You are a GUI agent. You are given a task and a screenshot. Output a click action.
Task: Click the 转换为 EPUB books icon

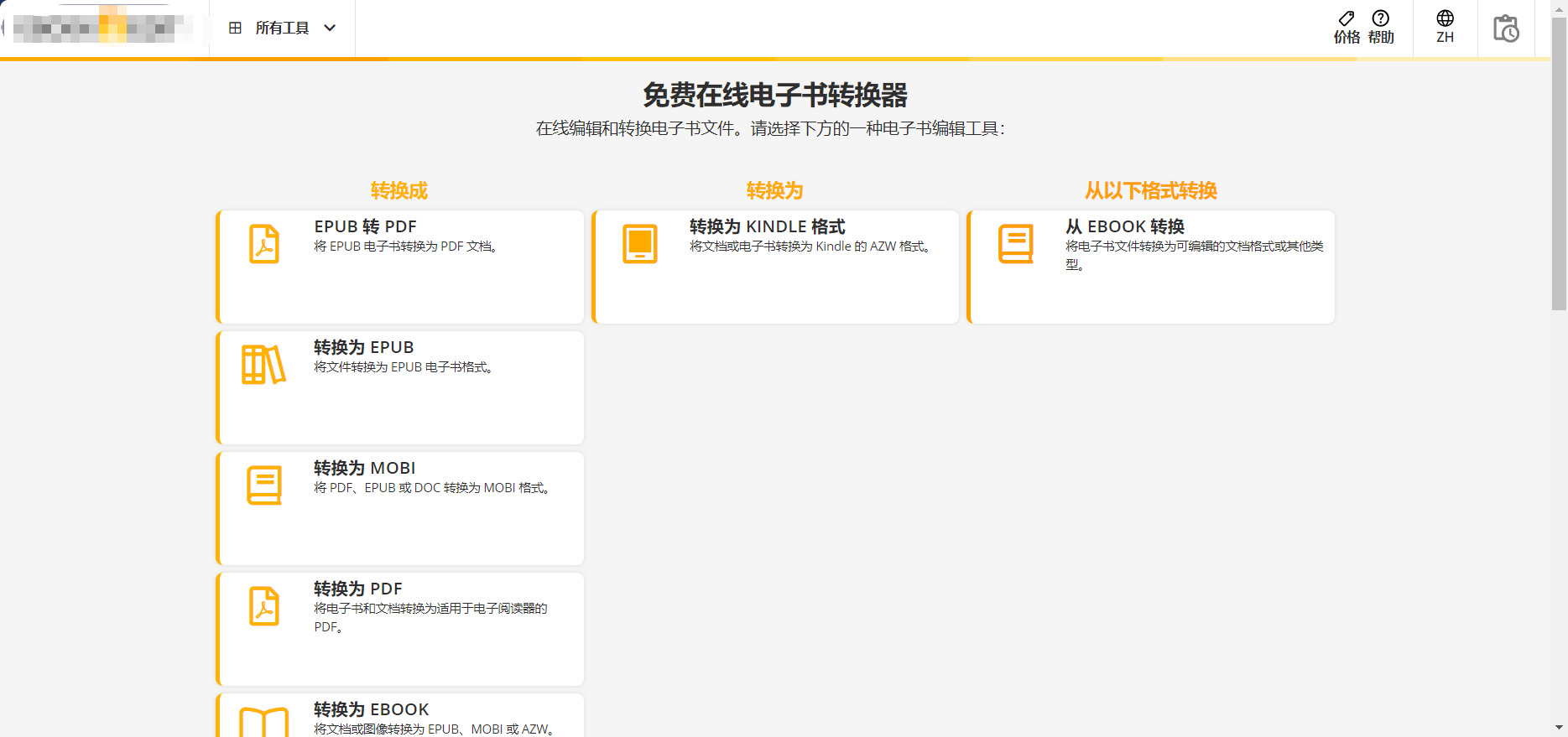pyautogui.click(x=263, y=365)
